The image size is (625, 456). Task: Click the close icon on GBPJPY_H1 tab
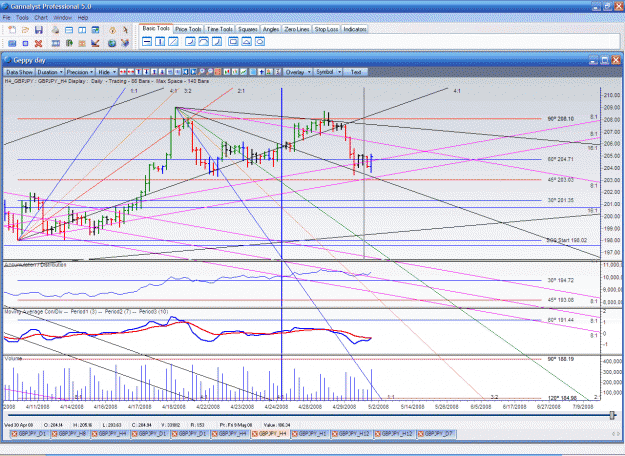tap(295, 434)
